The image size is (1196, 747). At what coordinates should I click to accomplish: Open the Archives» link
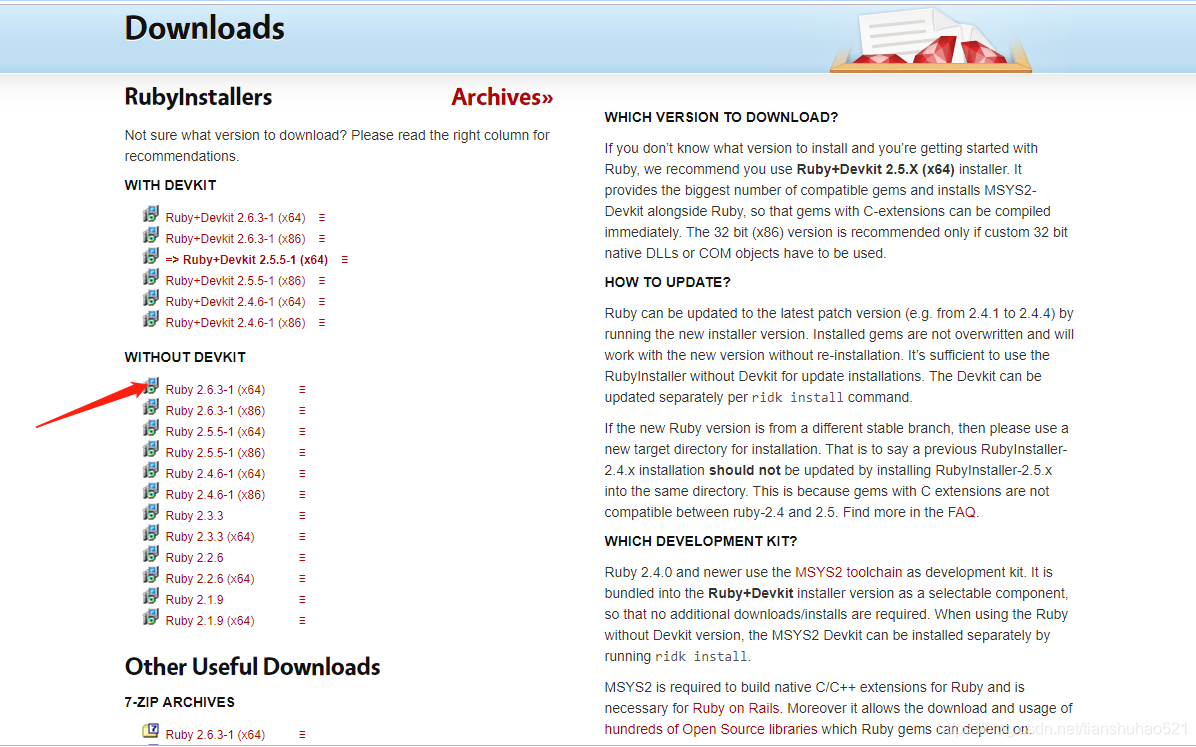(502, 97)
